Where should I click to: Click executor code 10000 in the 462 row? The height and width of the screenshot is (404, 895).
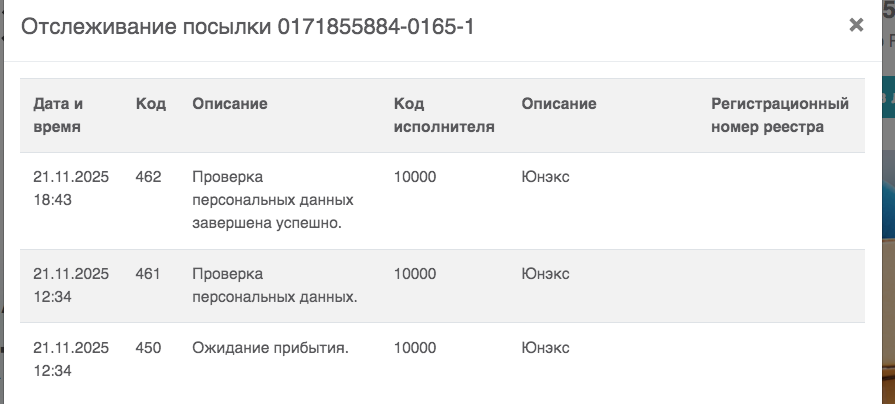(x=415, y=178)
